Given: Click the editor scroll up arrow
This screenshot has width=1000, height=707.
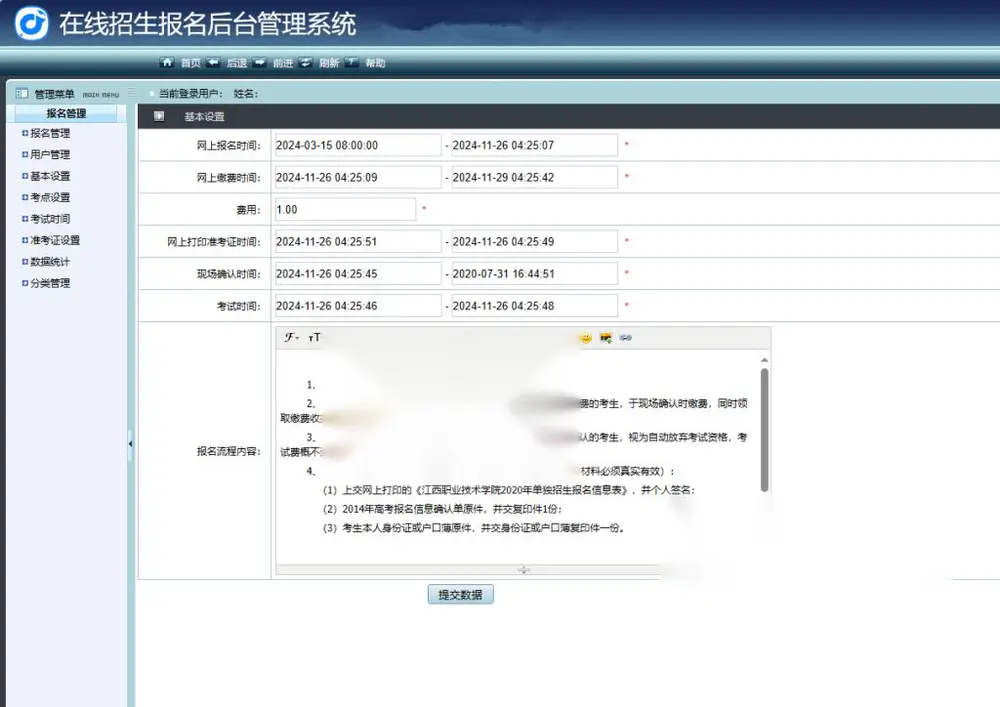Looking at the screenshot, I should coord(764,361).
